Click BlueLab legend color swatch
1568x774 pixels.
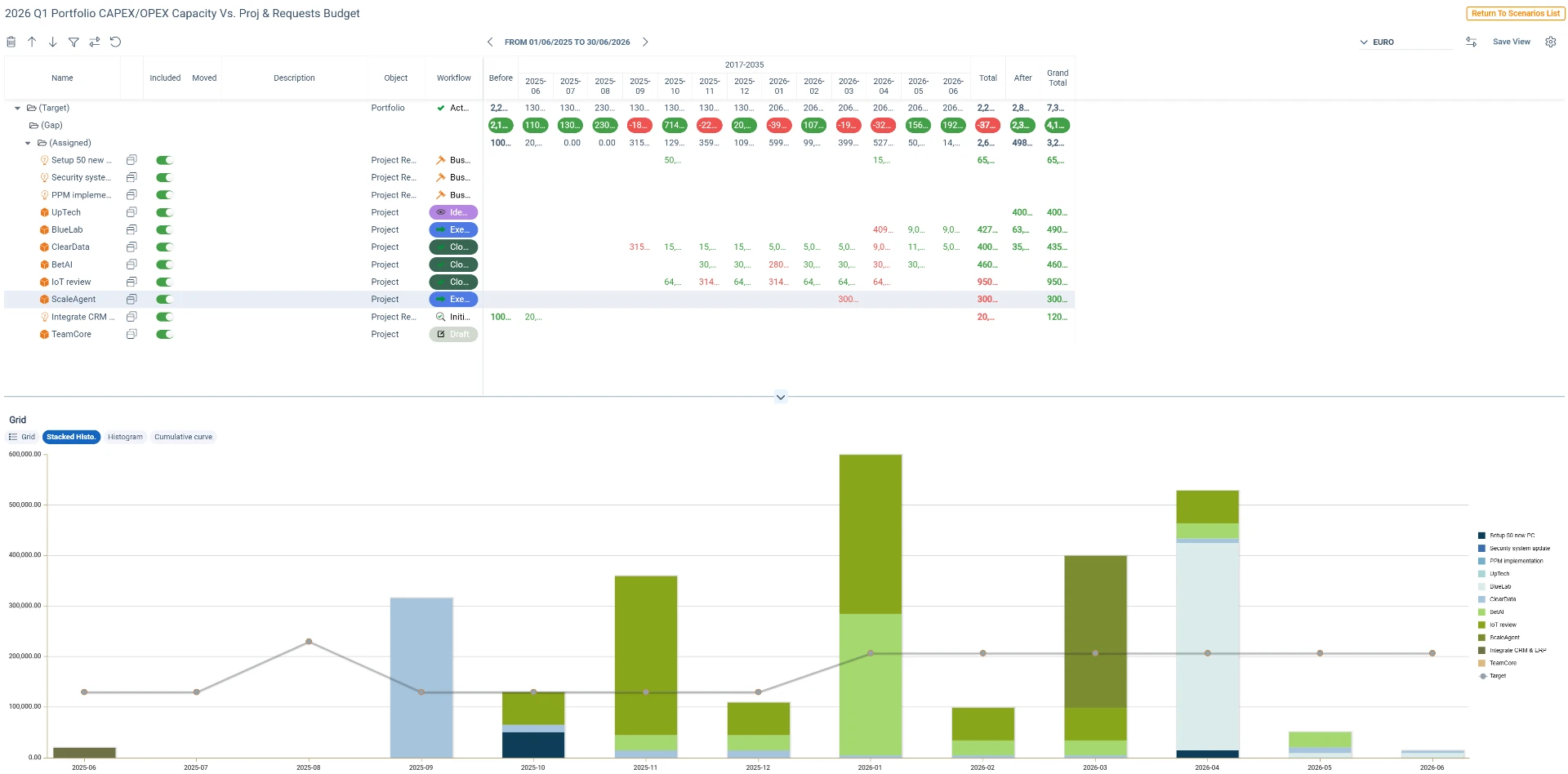pyautogui.click(x=1481, y=586)
